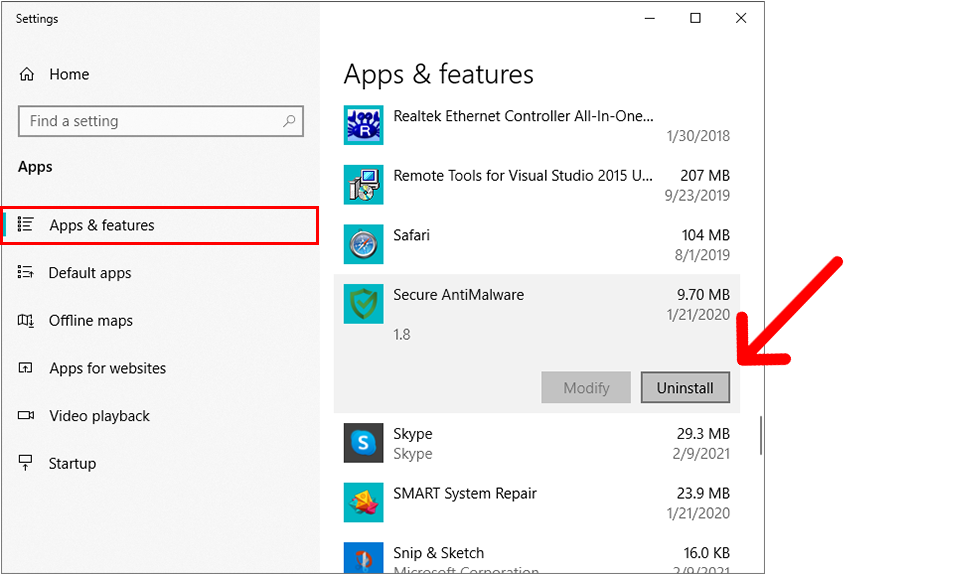The width and height of the screenshot is (969, 577).
Task: Click the 104 MB size value
Action: pyautogui.click(x=706, y=235)
